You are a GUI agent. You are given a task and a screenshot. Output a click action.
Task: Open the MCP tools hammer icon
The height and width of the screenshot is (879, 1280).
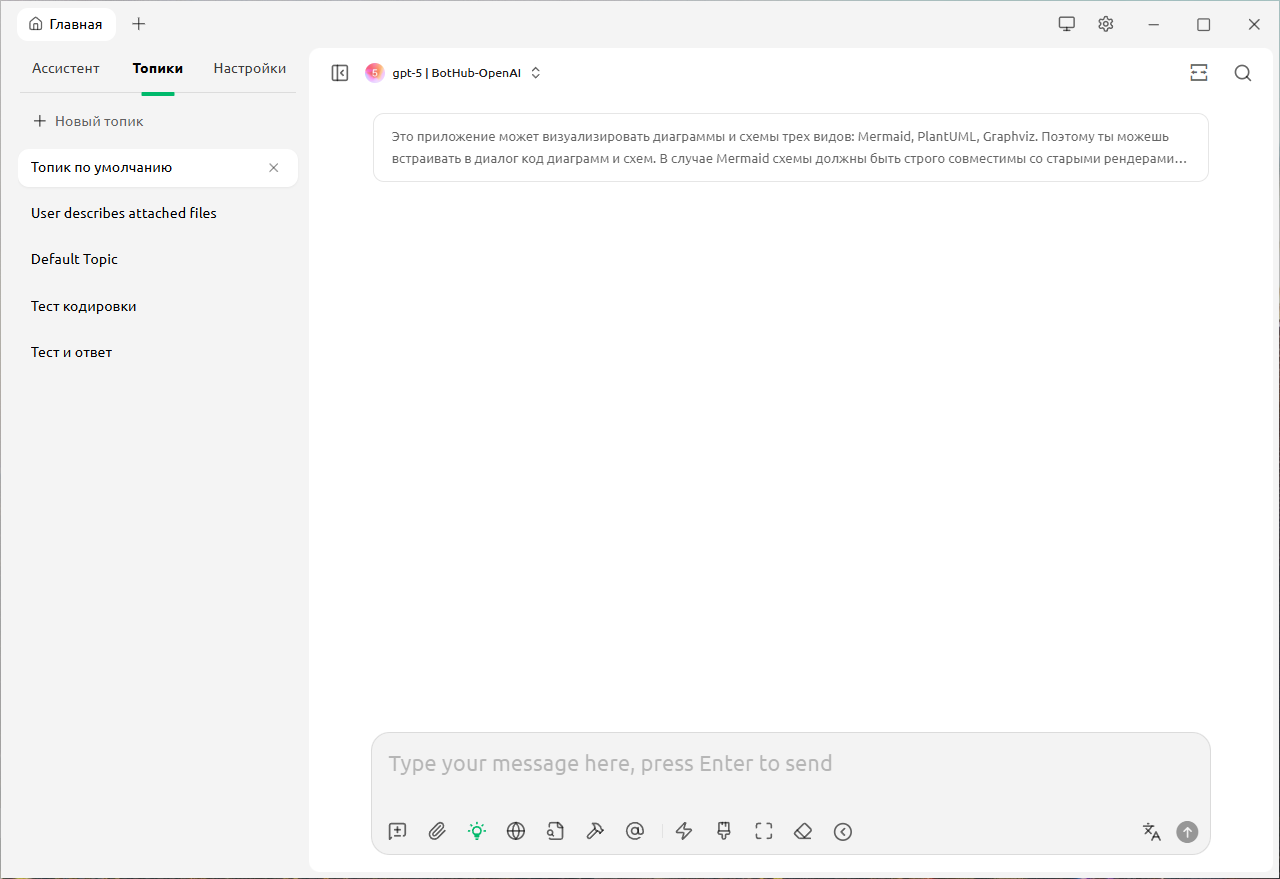(x=595, y=831)
